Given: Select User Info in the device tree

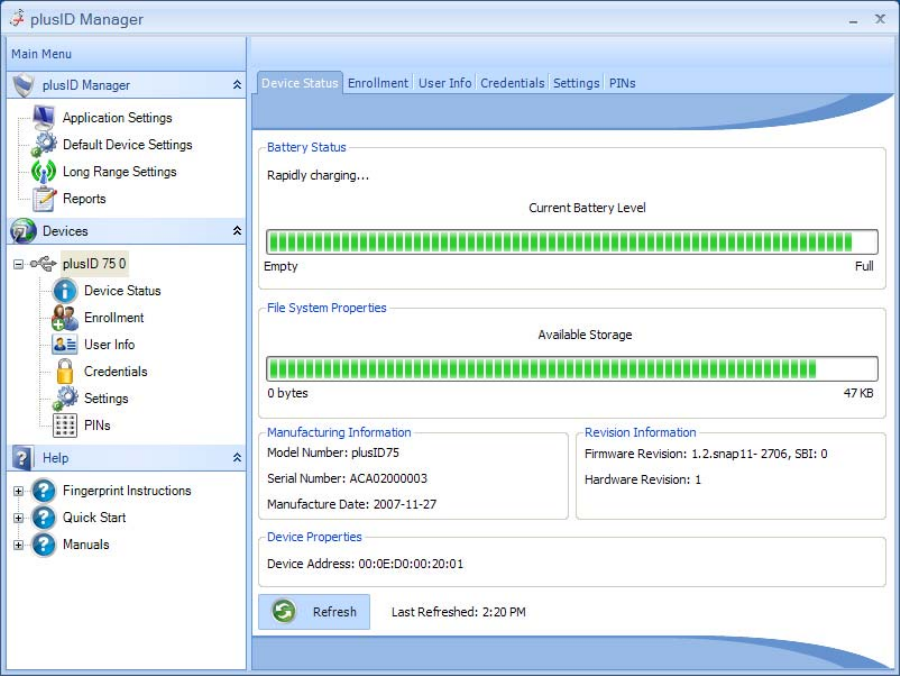Looking at the screenshot, I should pos(109,344).
